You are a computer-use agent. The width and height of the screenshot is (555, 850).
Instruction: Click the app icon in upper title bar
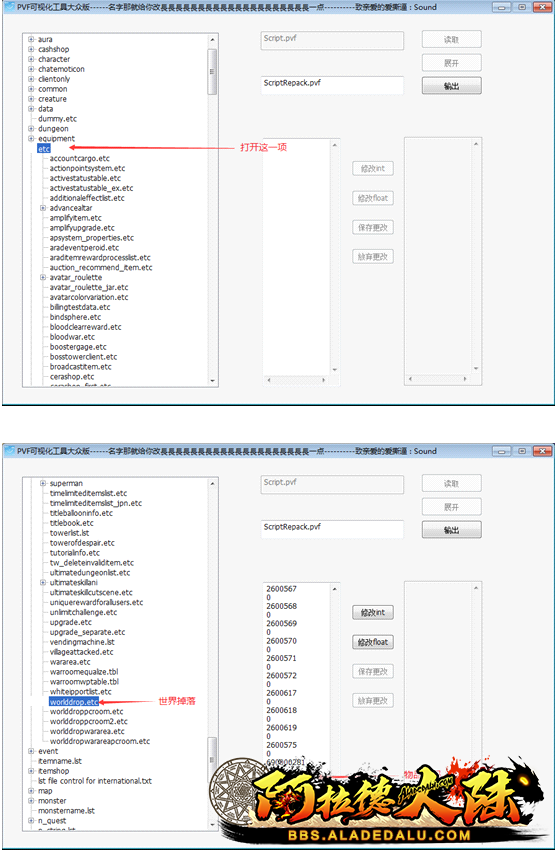[9, 7]
